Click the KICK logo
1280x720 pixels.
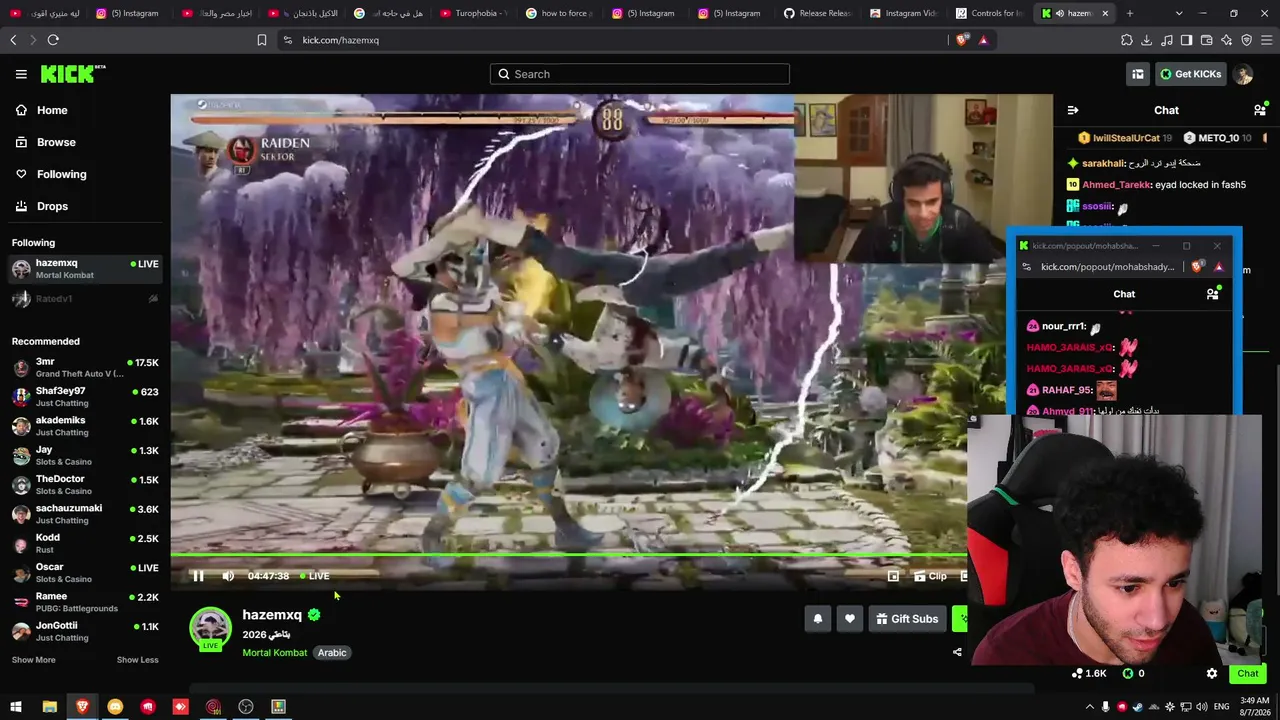coord(72,74)
